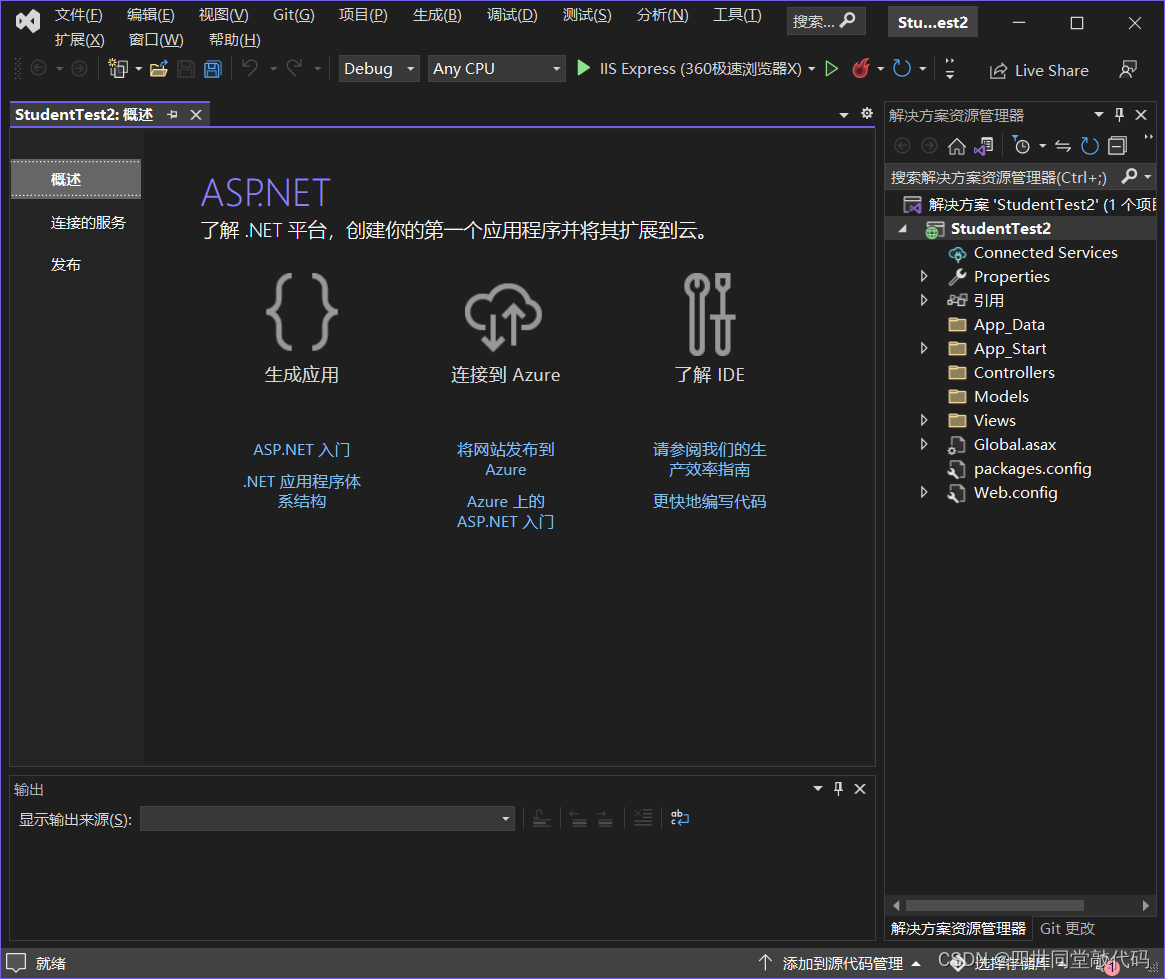Pin the StudentTest2 overview tab
The image size is (1165, 979).
(172, 114)
